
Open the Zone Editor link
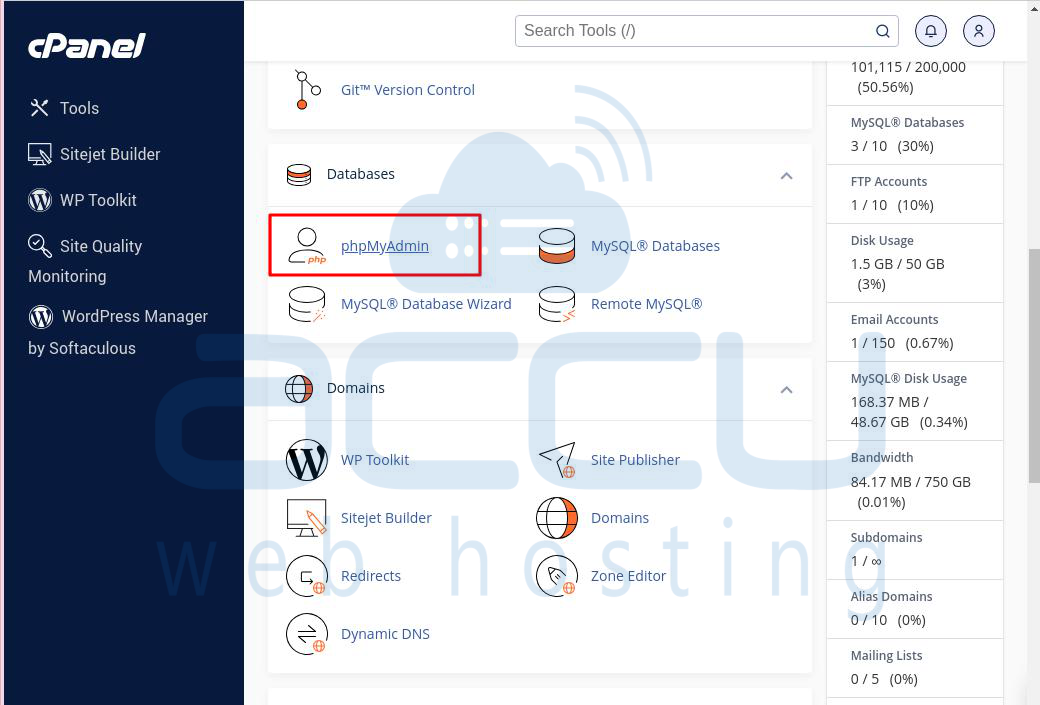[628, 576]
